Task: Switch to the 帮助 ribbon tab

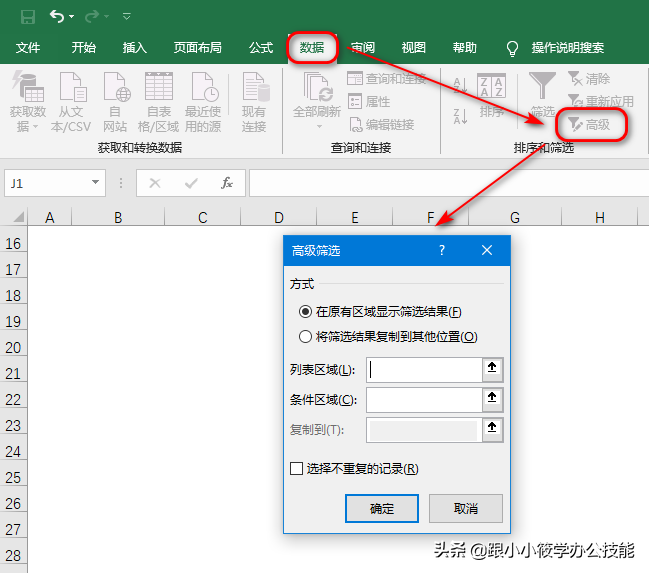Action: (464, 48)
